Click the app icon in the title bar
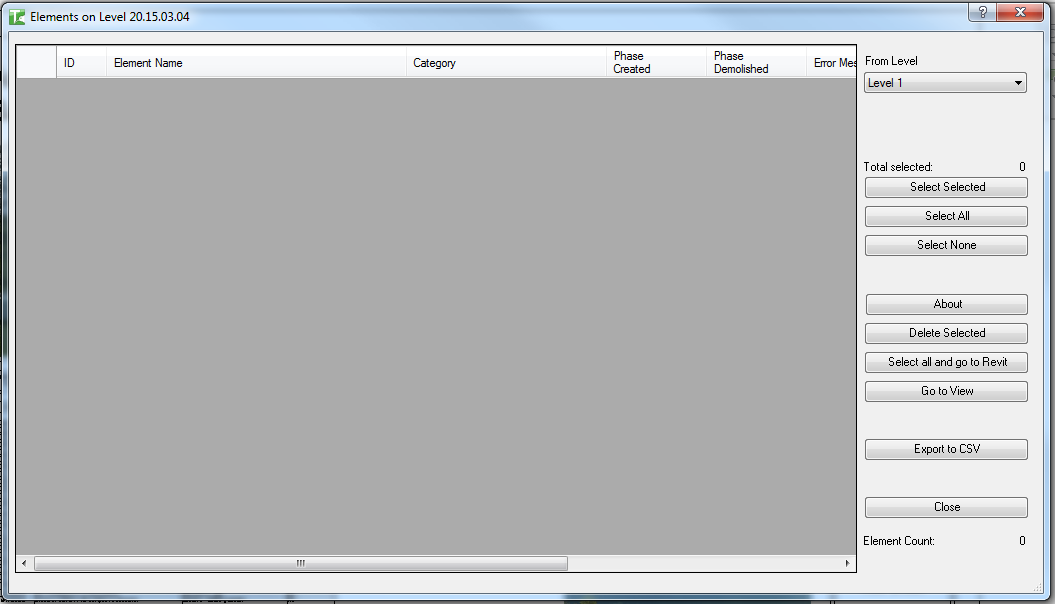The height and width of the screenshot is (604, 1055). [x=17, y=16]
